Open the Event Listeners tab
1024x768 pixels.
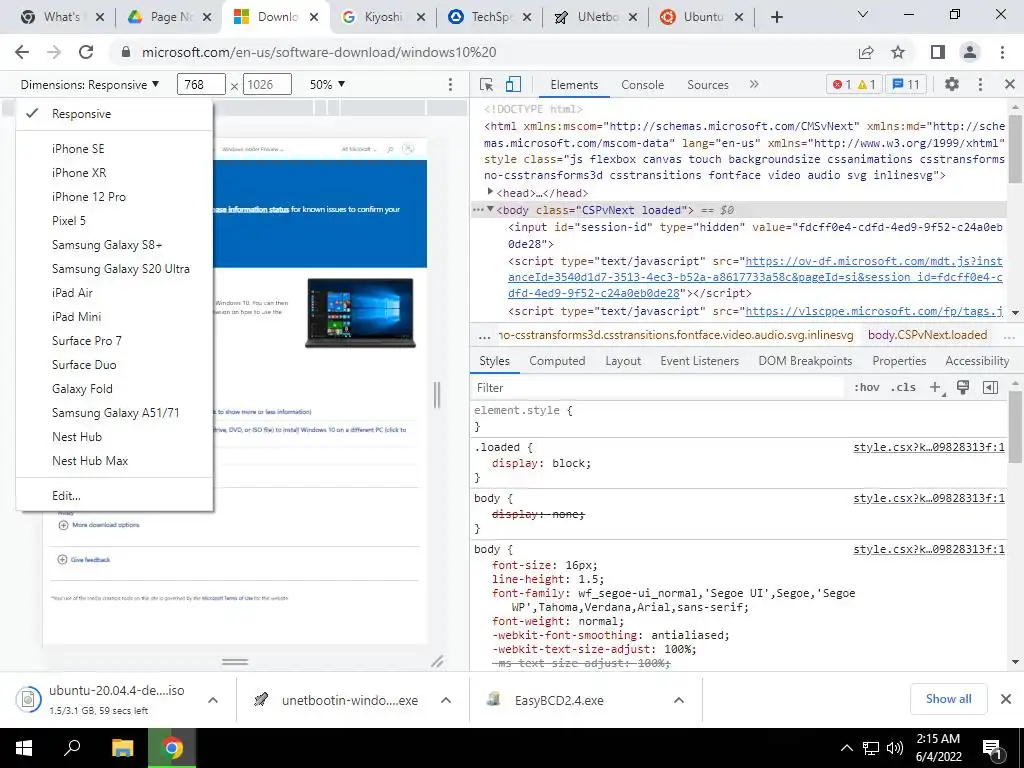(699, 360)
